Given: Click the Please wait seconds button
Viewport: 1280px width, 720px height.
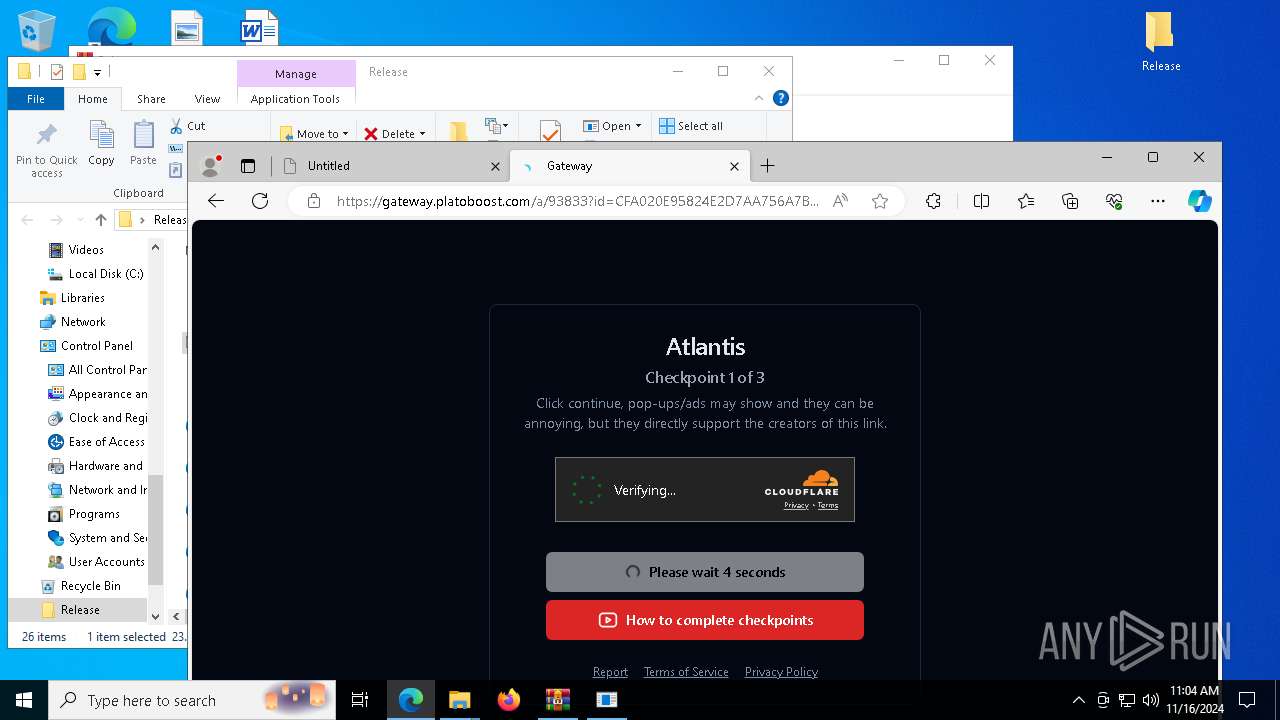Looking at the screenshot, I should coord(705,572).
